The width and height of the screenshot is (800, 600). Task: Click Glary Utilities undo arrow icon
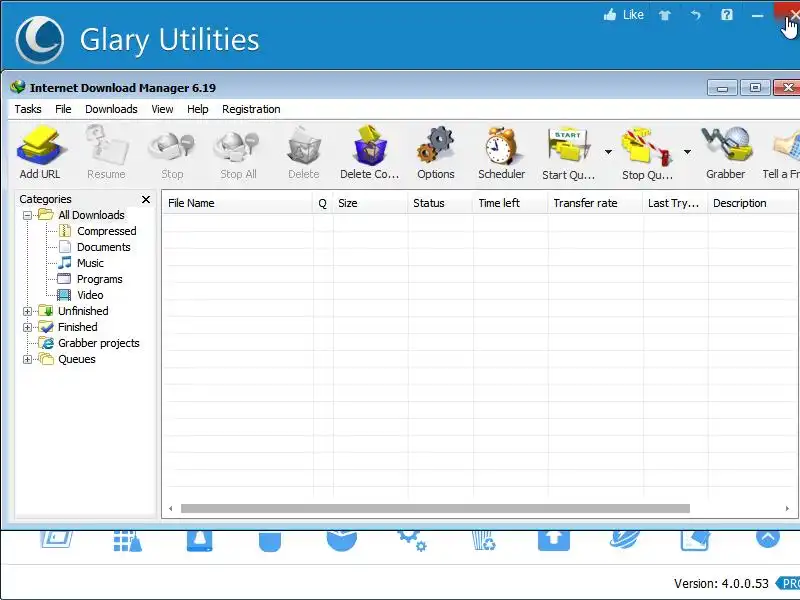(695, 15)
